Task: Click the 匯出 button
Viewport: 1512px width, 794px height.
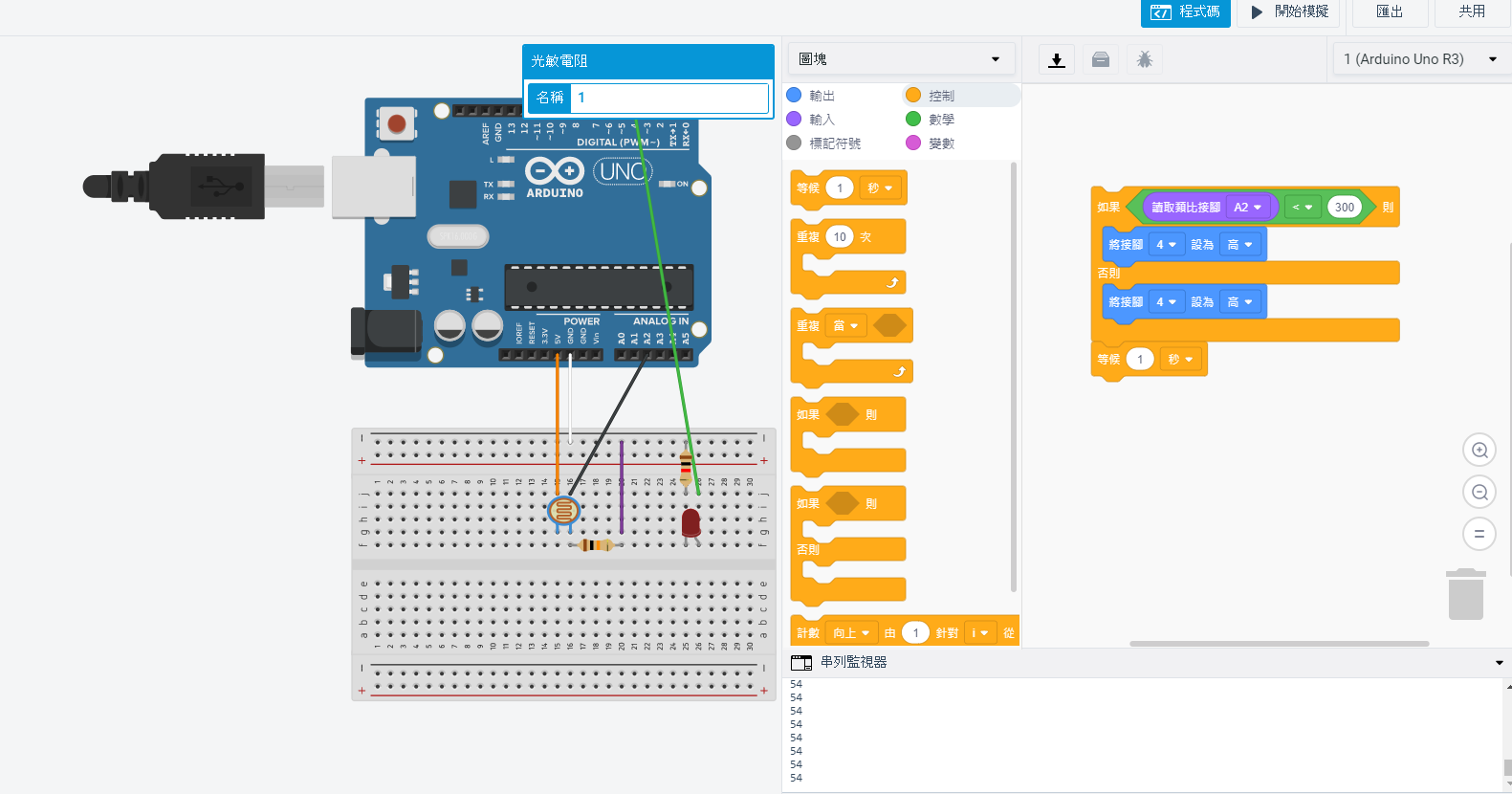Action: 1390,12
